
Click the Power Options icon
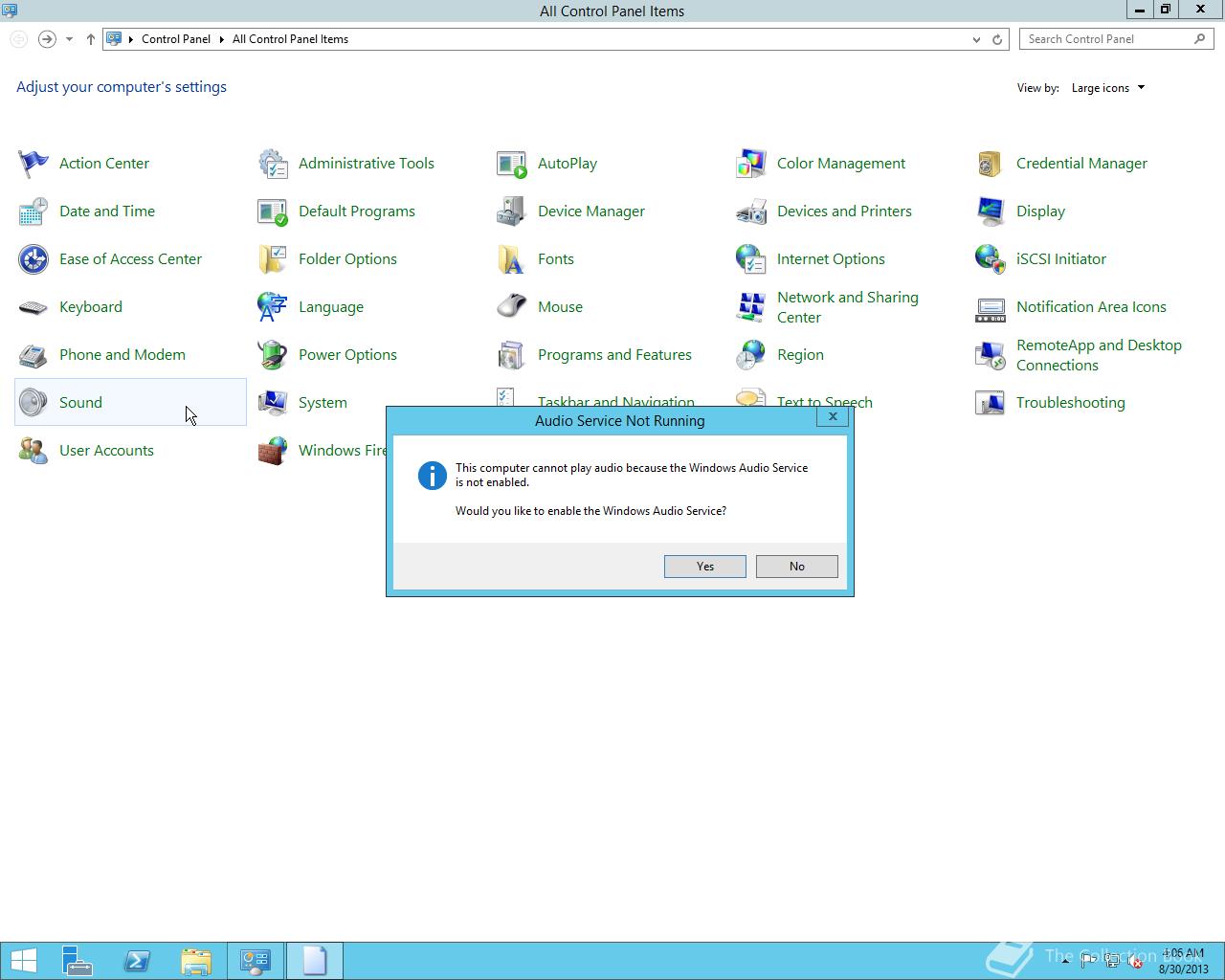273,355
